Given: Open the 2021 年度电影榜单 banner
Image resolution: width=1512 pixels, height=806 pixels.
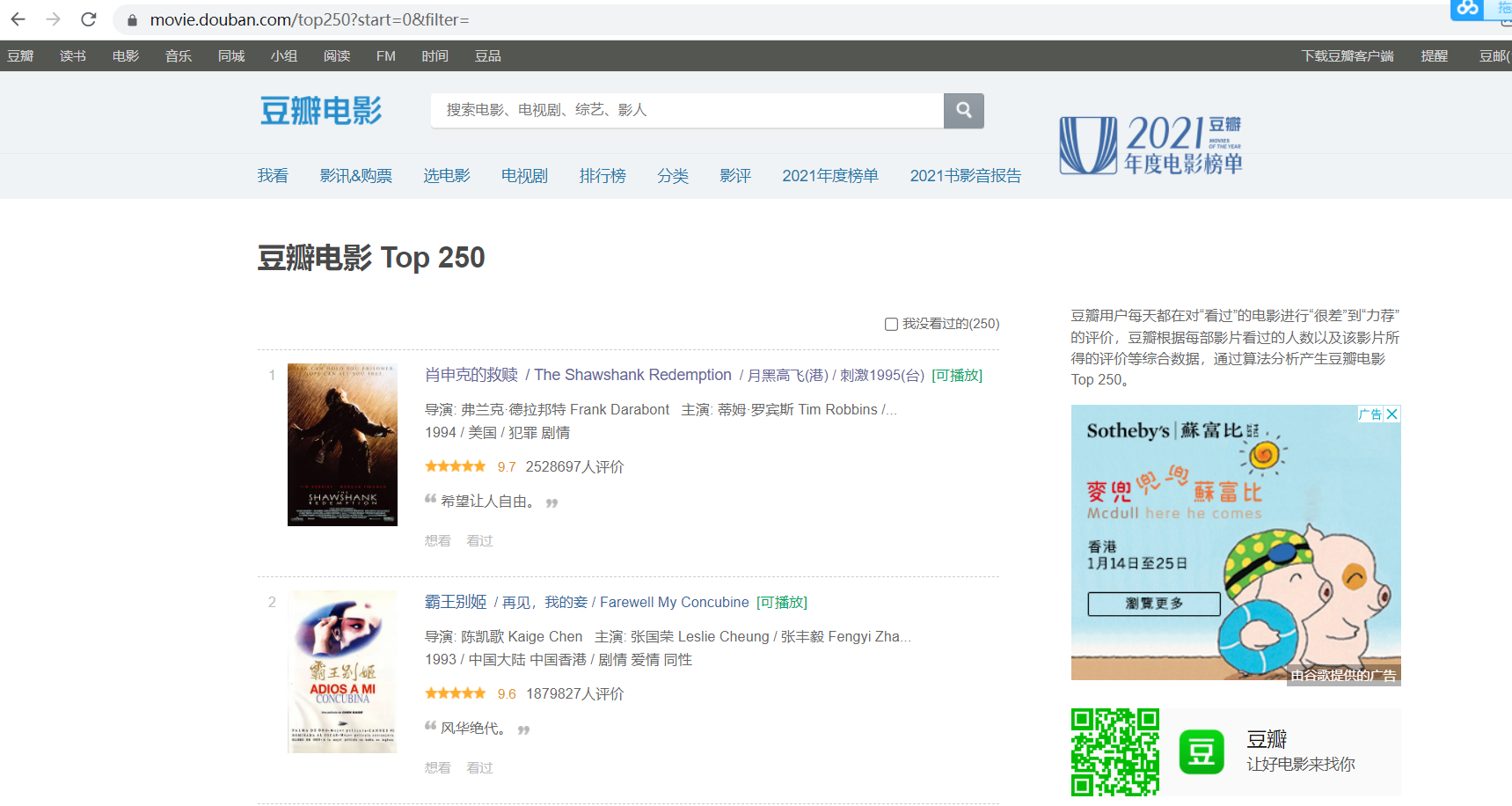Looking at the screenshot, I should [1151, 145].
